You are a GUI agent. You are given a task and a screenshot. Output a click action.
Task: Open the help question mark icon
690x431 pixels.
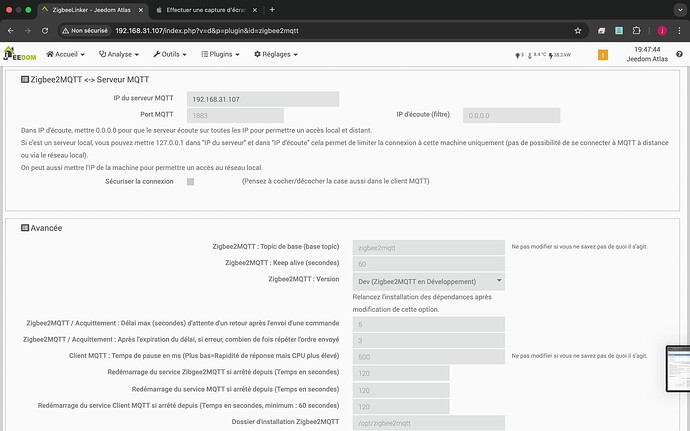679,54
